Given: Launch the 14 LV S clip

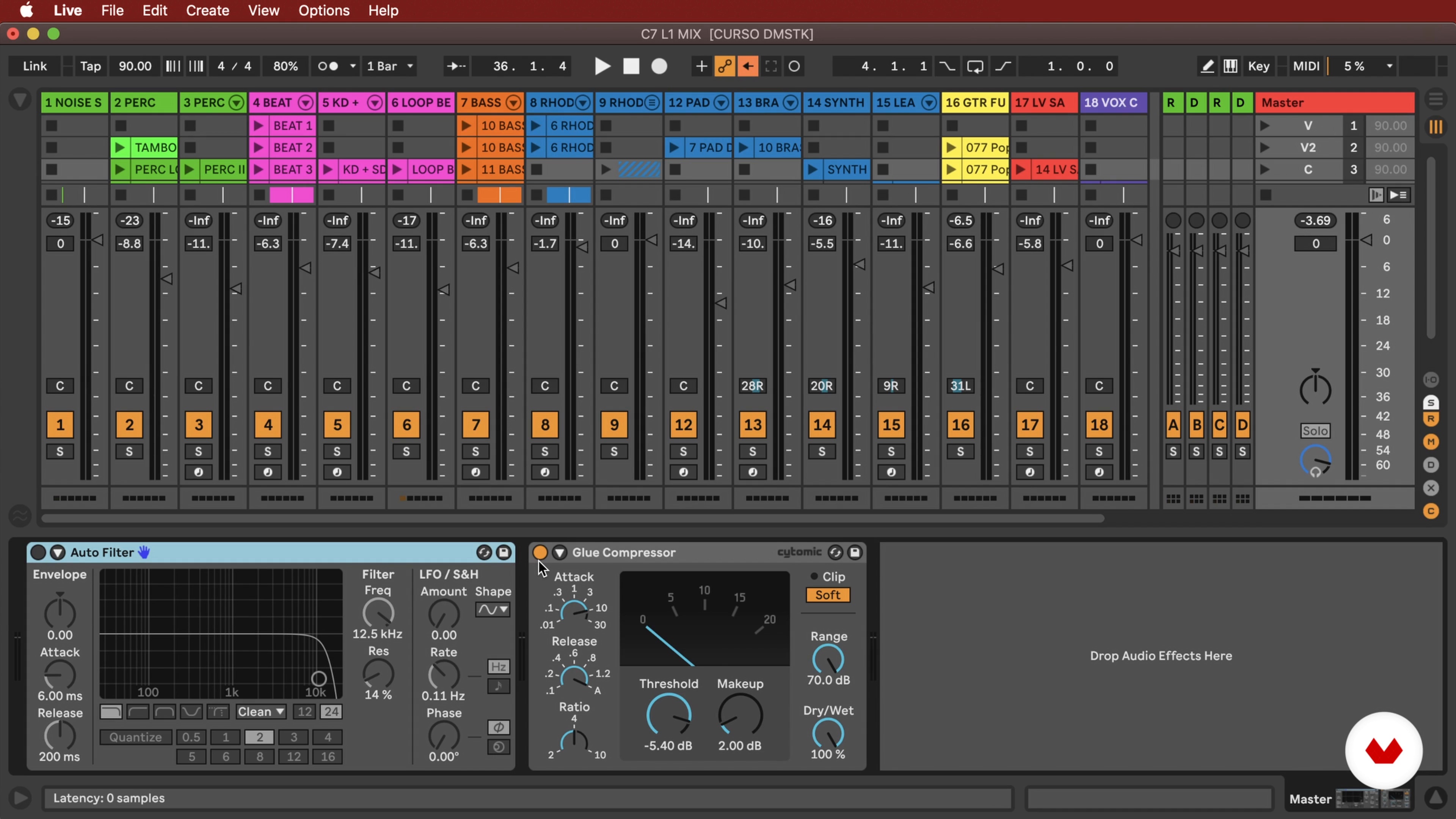Looking at the screenshot, I should [1020, 169].
